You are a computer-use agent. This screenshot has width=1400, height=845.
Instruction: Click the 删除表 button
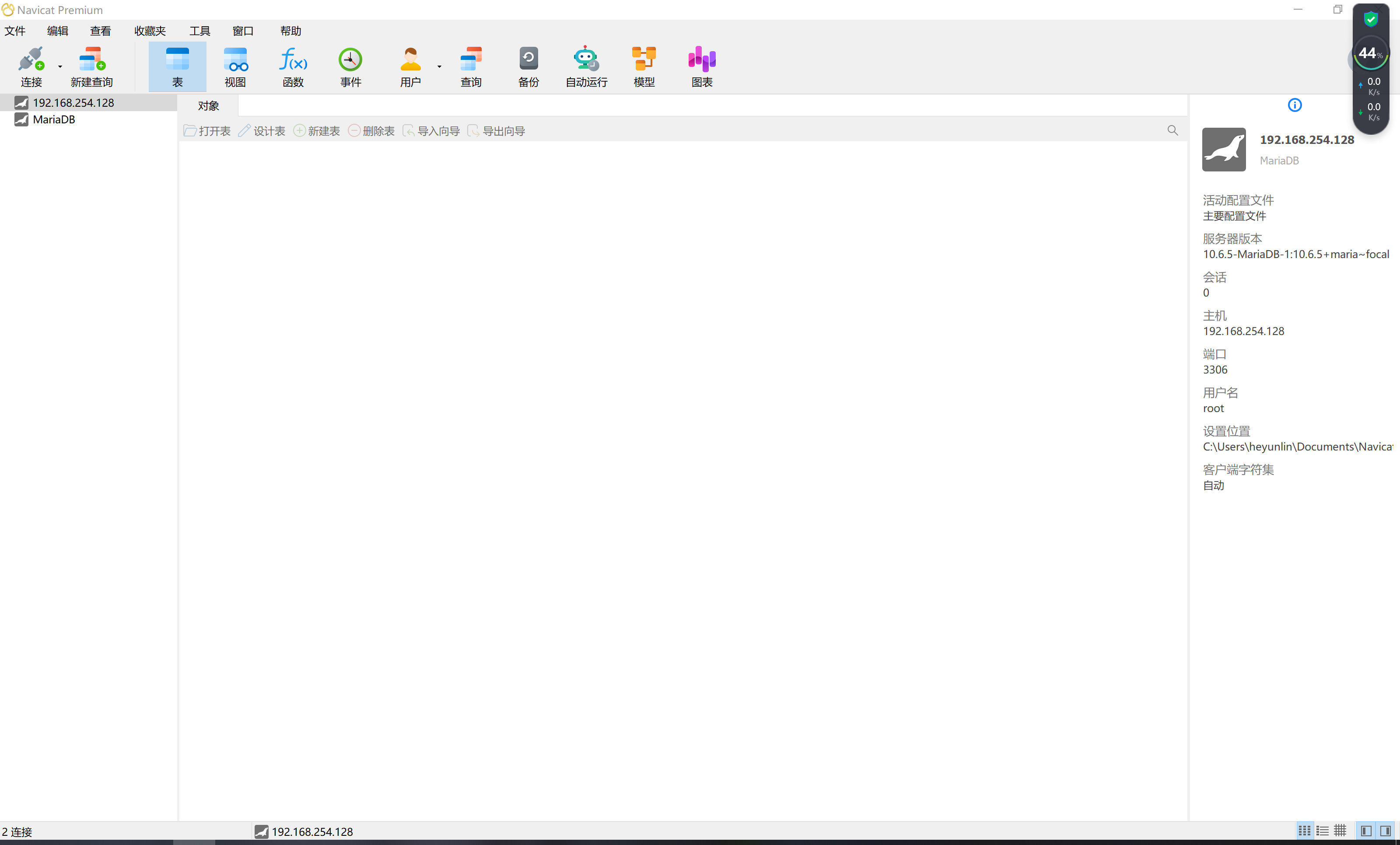(371, 131)
